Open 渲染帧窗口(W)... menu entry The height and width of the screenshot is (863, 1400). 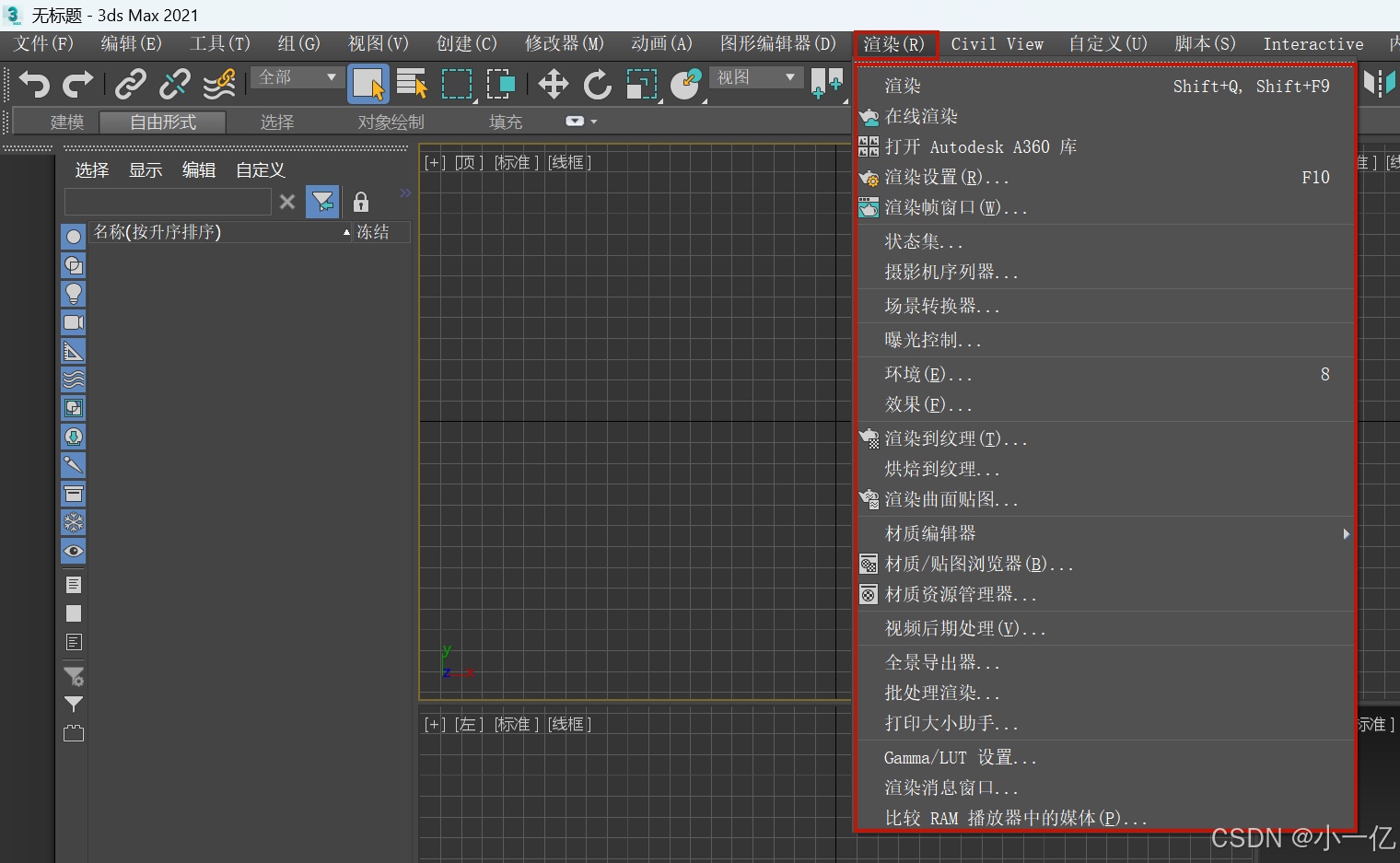click(x=1105, y=207)
